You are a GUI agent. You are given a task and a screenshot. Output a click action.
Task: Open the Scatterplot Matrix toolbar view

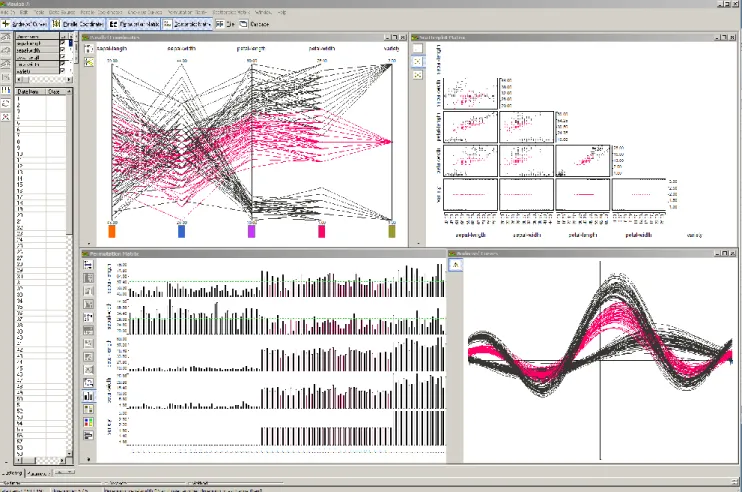(x=187, y=24)
